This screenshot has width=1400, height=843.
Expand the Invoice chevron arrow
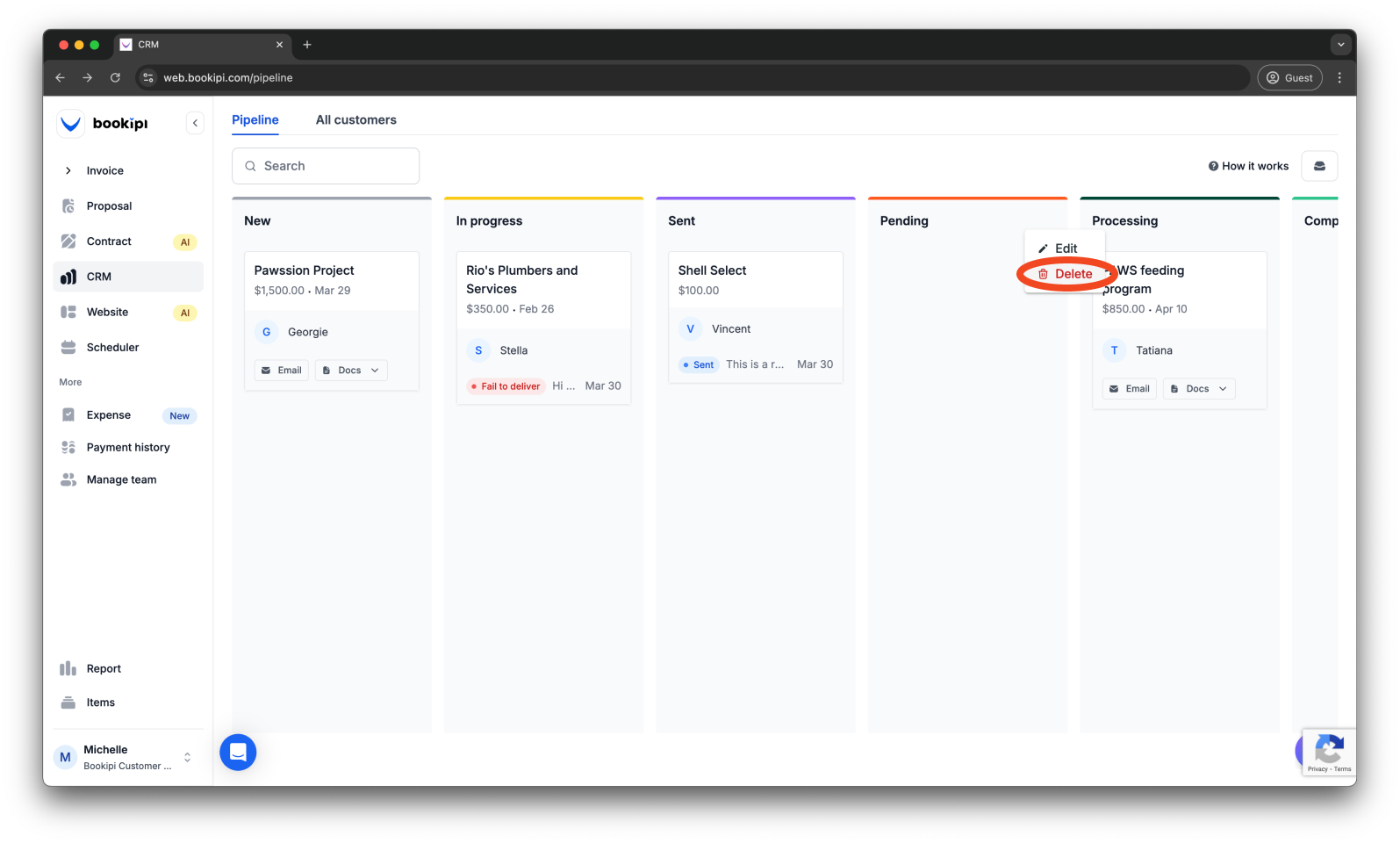[x=68, y=170]
